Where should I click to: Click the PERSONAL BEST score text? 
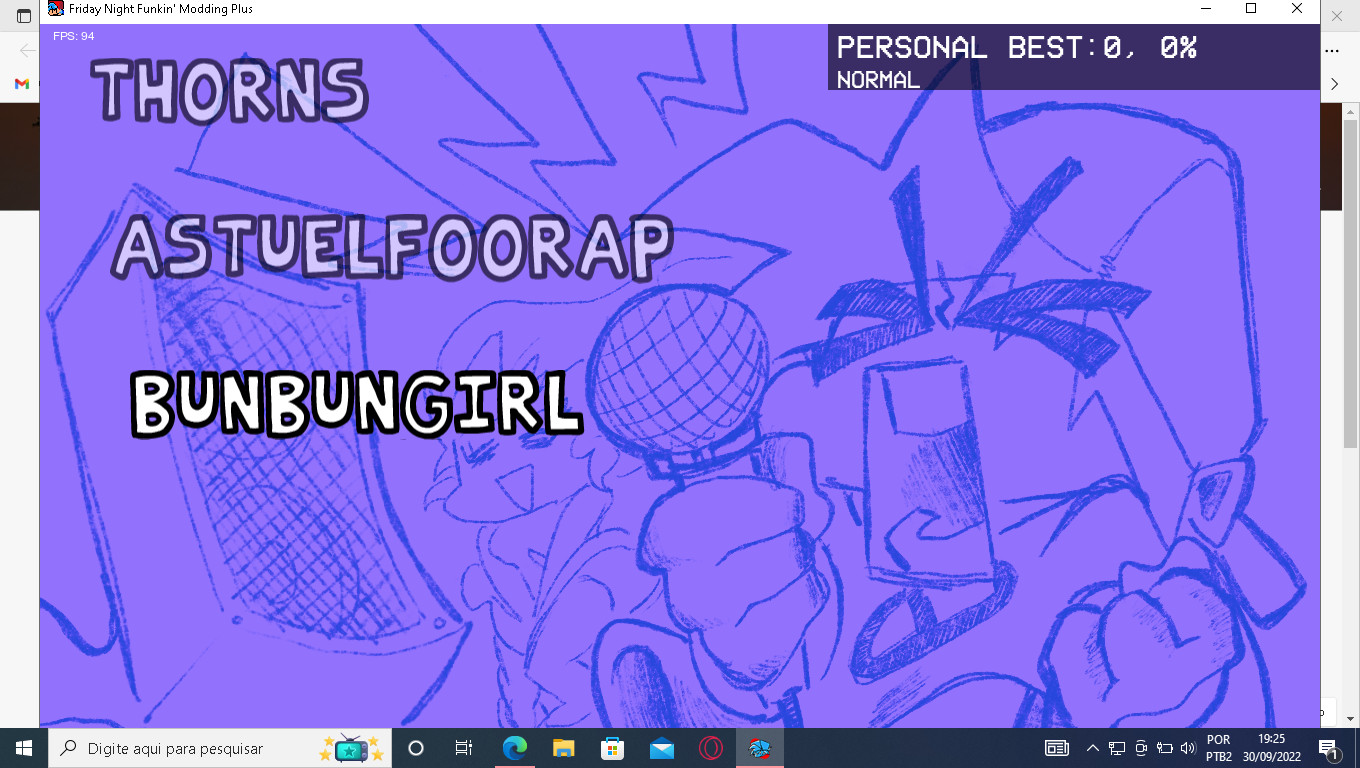point(1016,47)
